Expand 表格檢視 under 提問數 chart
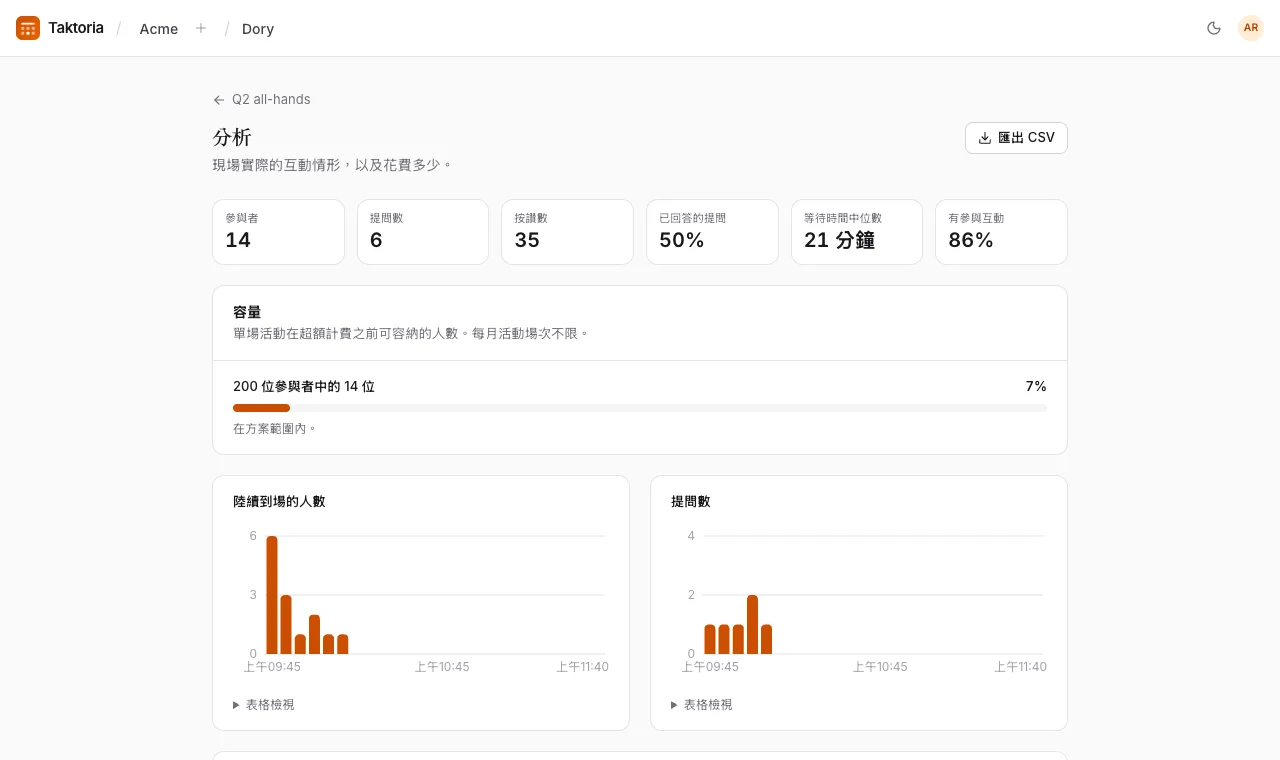This screenshot has width=1280, height=760. [x=702, y=704]
